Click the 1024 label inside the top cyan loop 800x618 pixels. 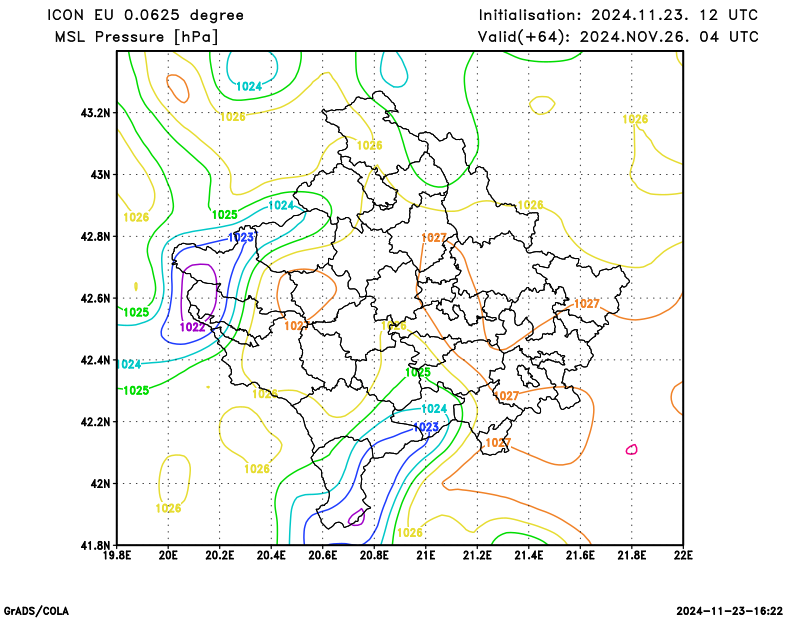pyautogui.click(x=249, y=87)
